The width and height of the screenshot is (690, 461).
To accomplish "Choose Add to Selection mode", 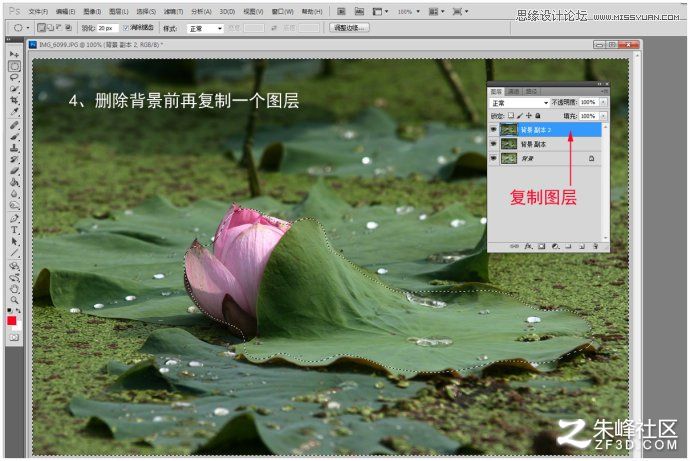I will pos(50,28).
